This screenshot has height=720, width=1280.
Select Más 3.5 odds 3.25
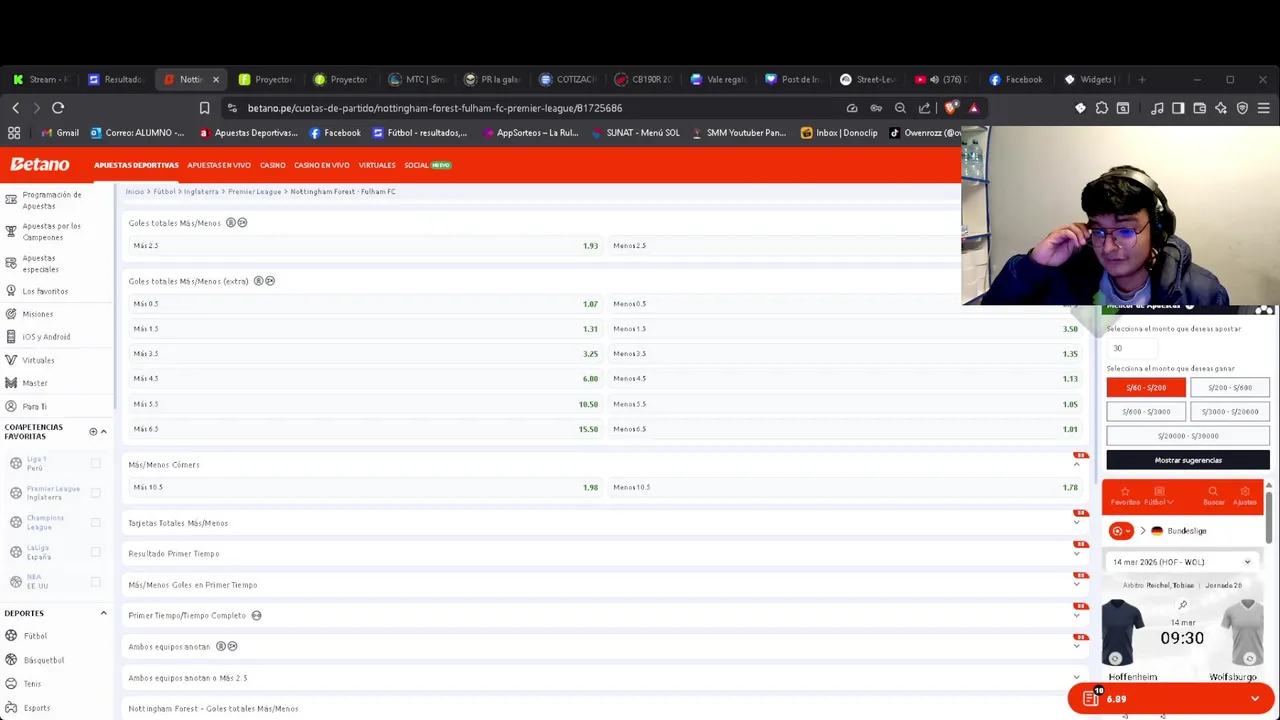point(364,354)
